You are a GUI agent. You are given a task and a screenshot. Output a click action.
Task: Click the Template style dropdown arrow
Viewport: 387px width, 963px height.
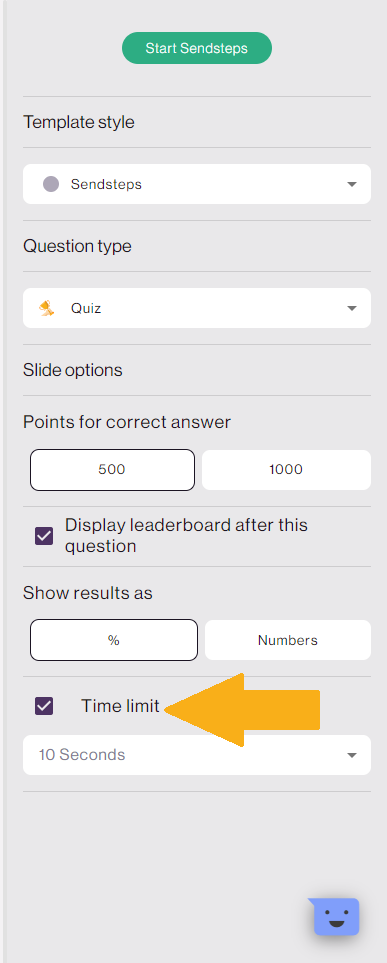351,184
